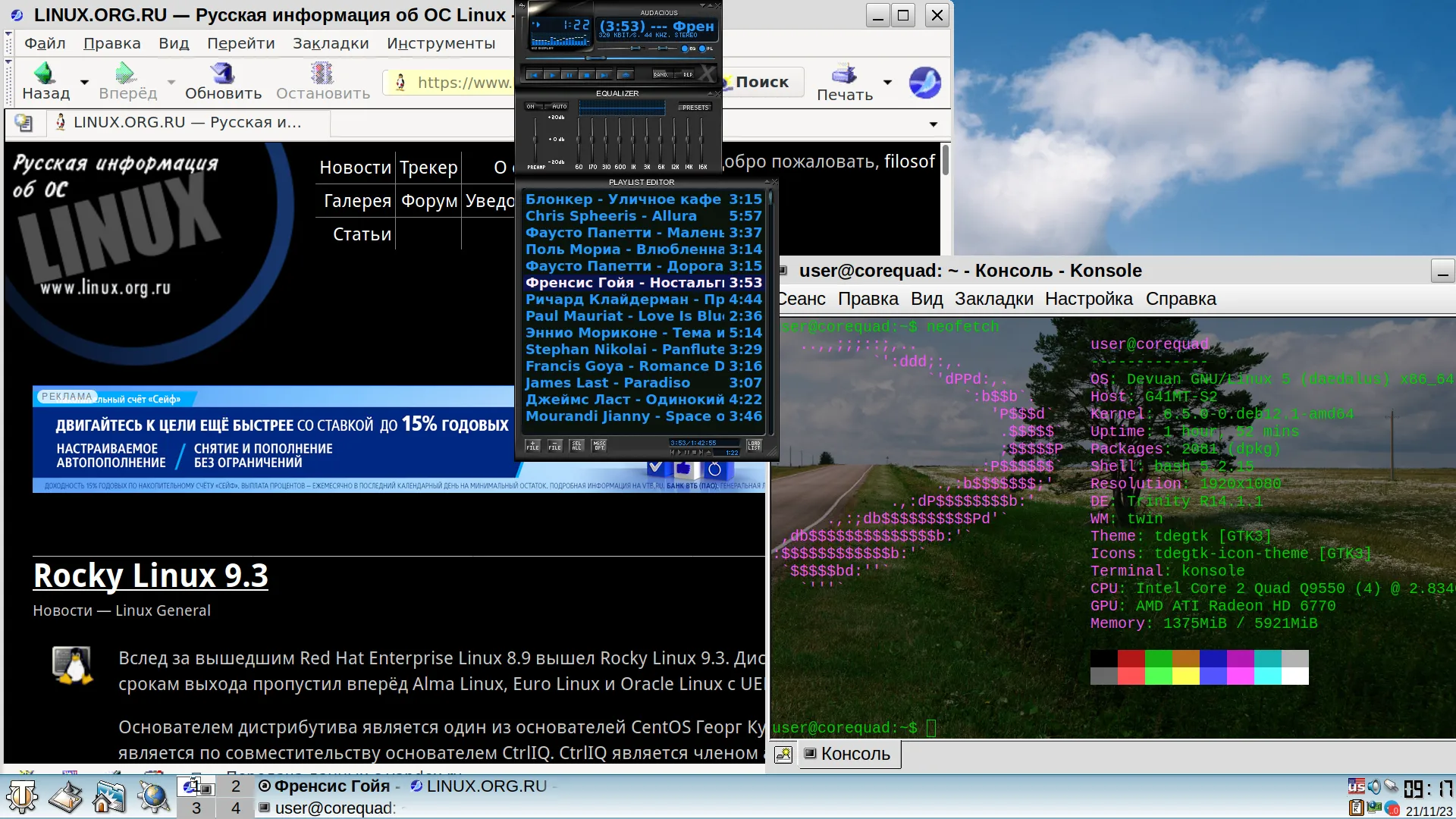
Task: Open the Закладки menu in Konqueror
Action: (331, 43)
